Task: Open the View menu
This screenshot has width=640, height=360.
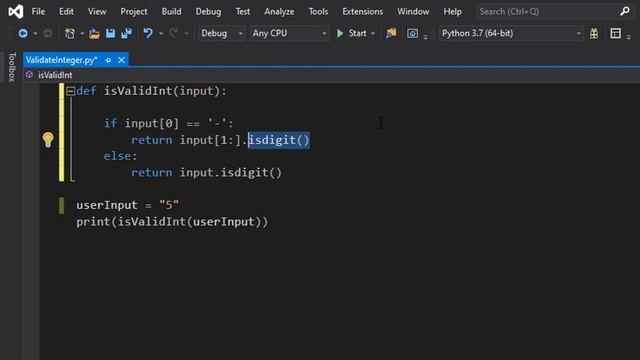Action: point(97,11)
